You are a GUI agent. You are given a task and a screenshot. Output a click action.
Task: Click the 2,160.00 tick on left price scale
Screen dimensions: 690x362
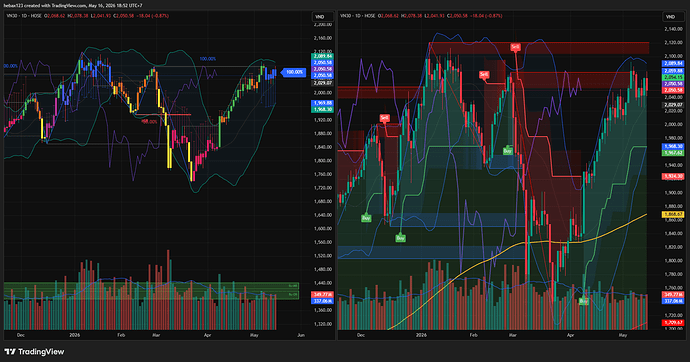click(323, 38)
